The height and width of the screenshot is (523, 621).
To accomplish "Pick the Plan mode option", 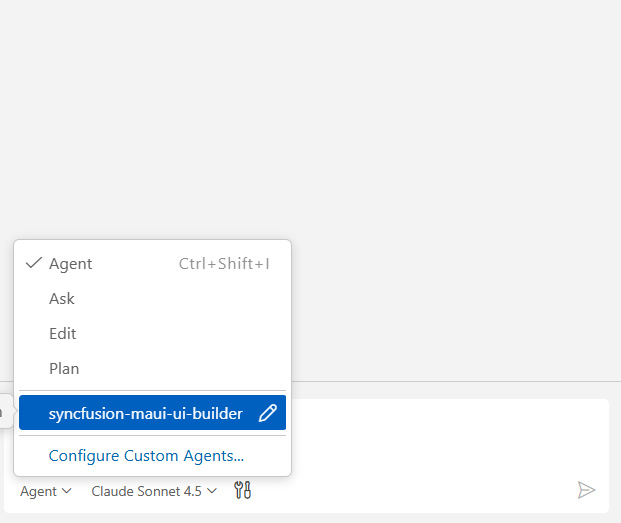I will (152, 369).
